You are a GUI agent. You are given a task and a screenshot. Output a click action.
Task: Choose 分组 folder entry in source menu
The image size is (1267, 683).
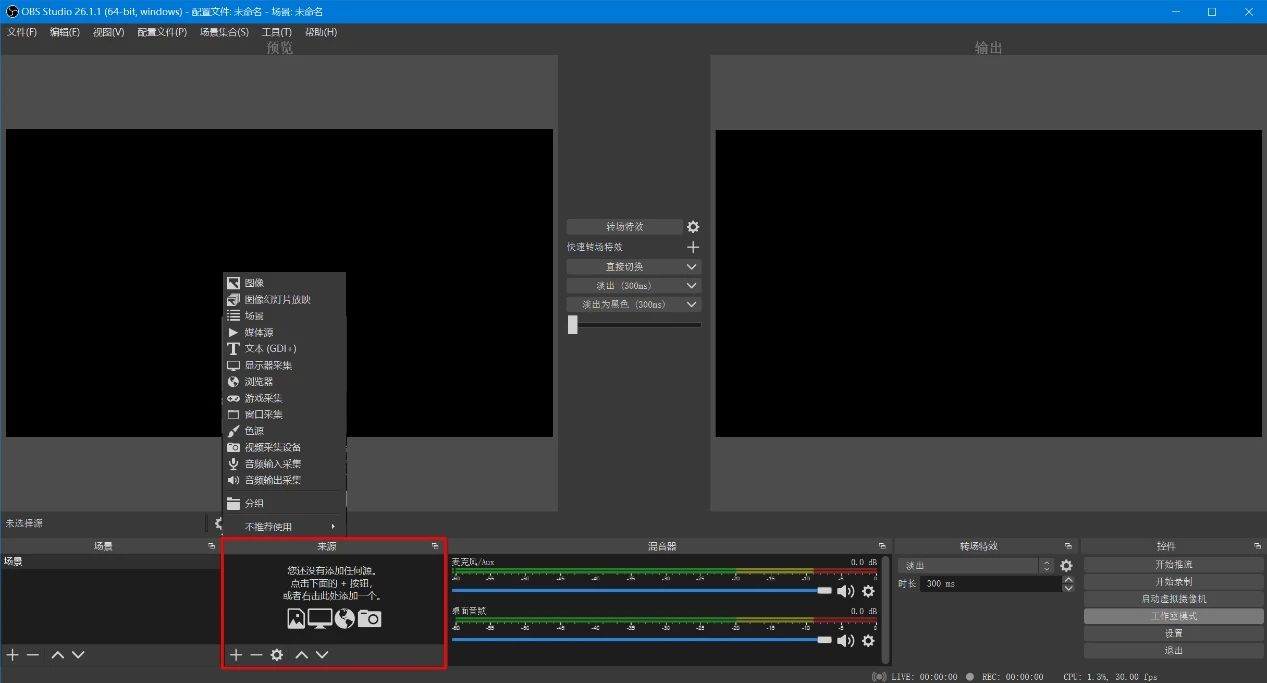tap(284, 503)
